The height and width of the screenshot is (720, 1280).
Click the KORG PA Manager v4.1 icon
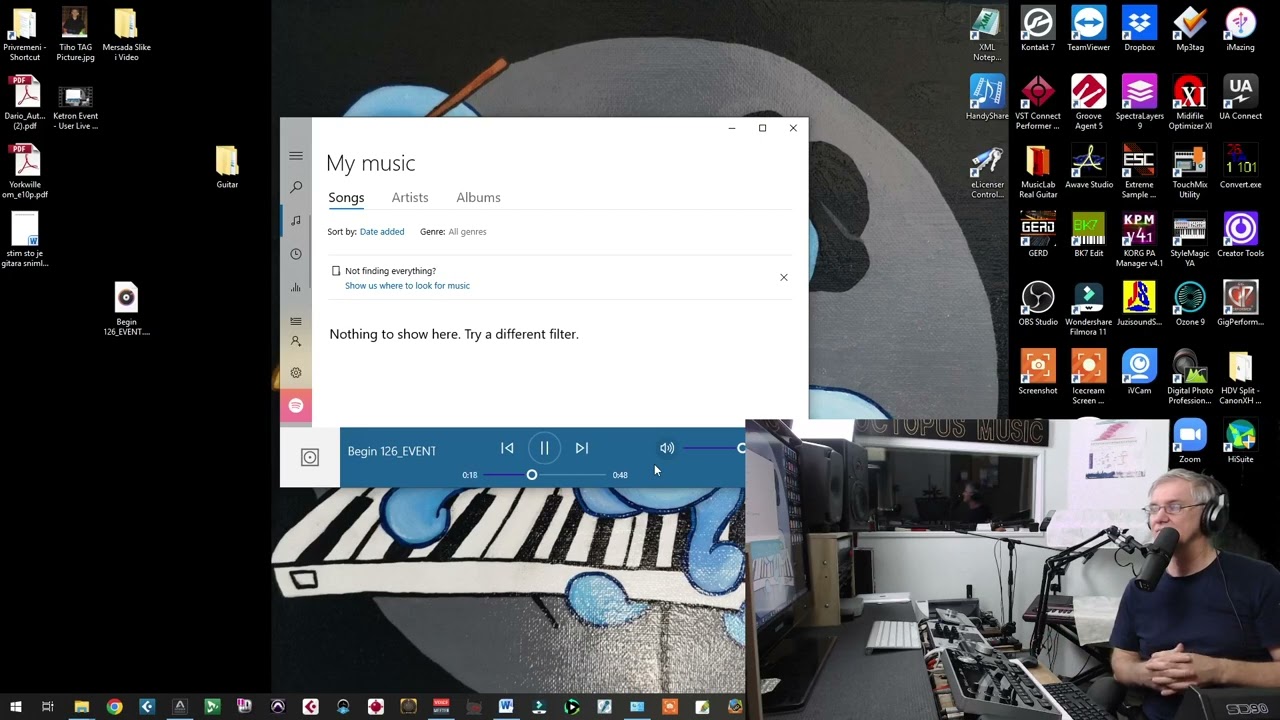(1139, 240)
